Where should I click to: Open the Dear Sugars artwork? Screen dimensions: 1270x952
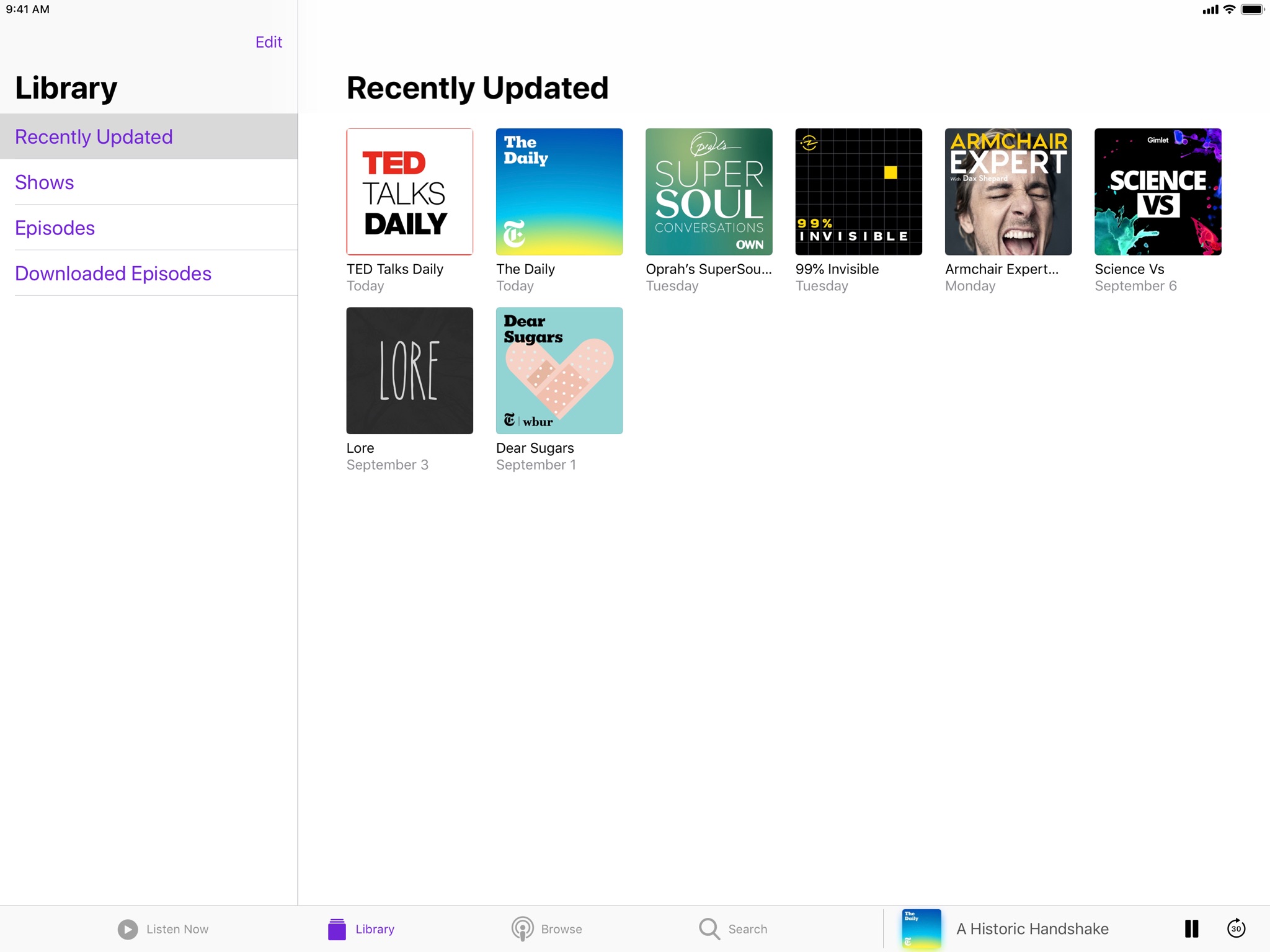[x=559, y=370]
